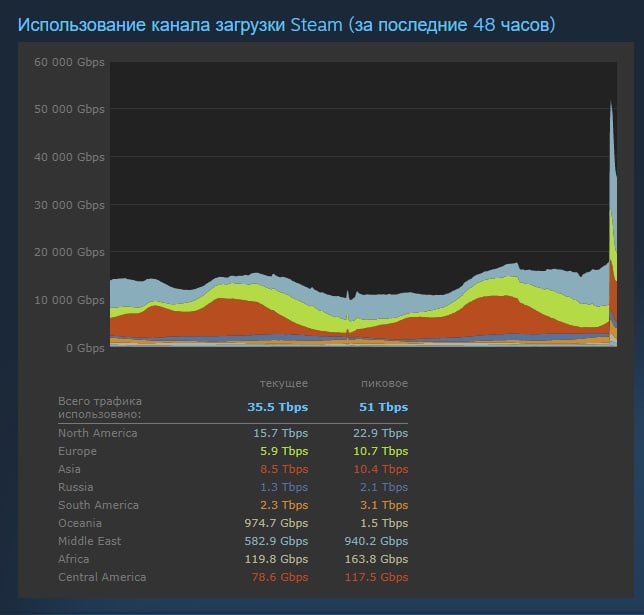Click Oceania current 974.7 Gbps

point(276,523)
